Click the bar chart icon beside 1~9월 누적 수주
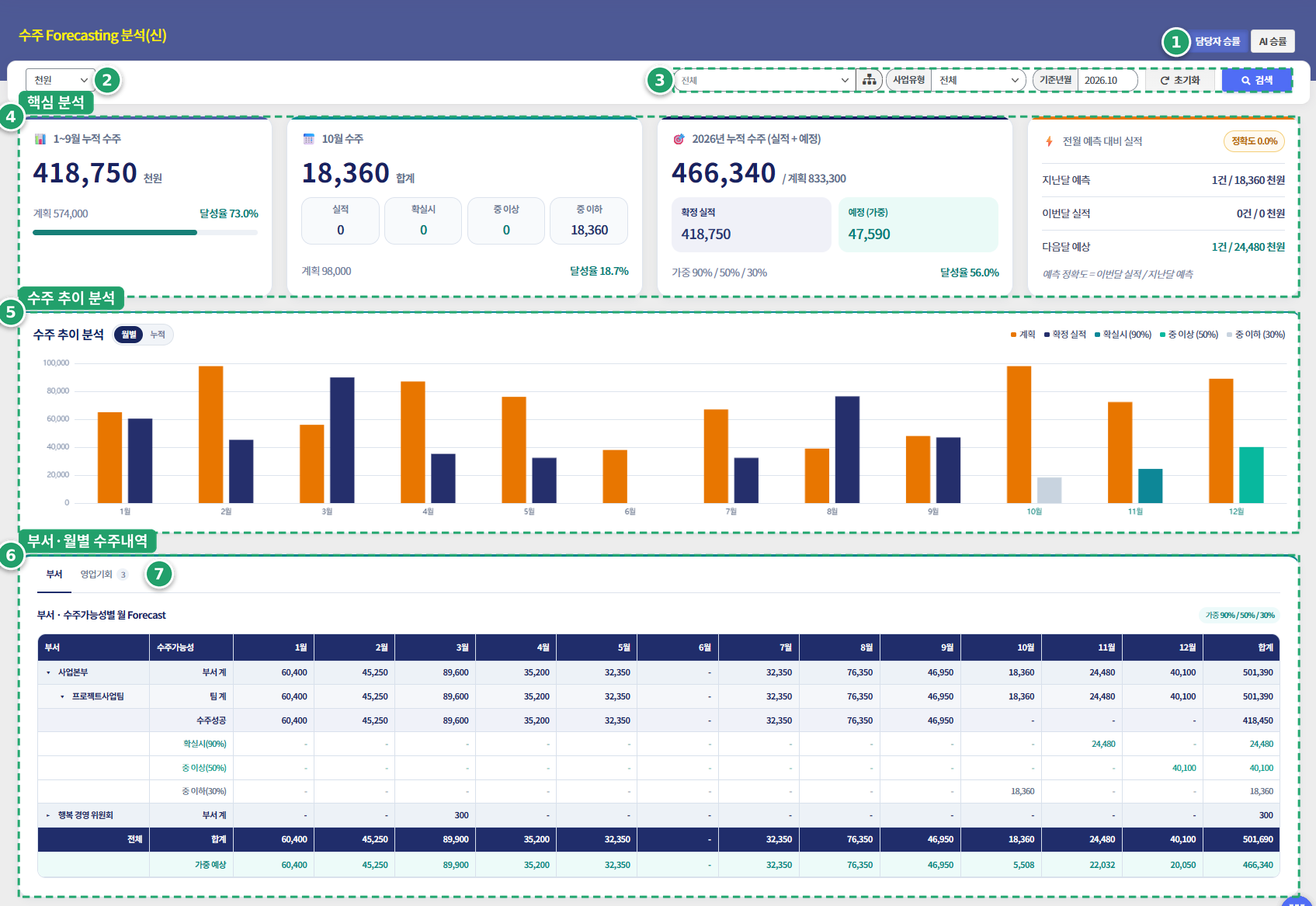 40,139
